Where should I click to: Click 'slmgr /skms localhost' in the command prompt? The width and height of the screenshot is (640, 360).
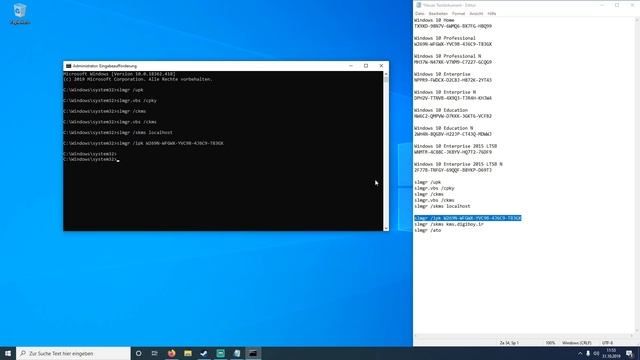coord(144,133)
